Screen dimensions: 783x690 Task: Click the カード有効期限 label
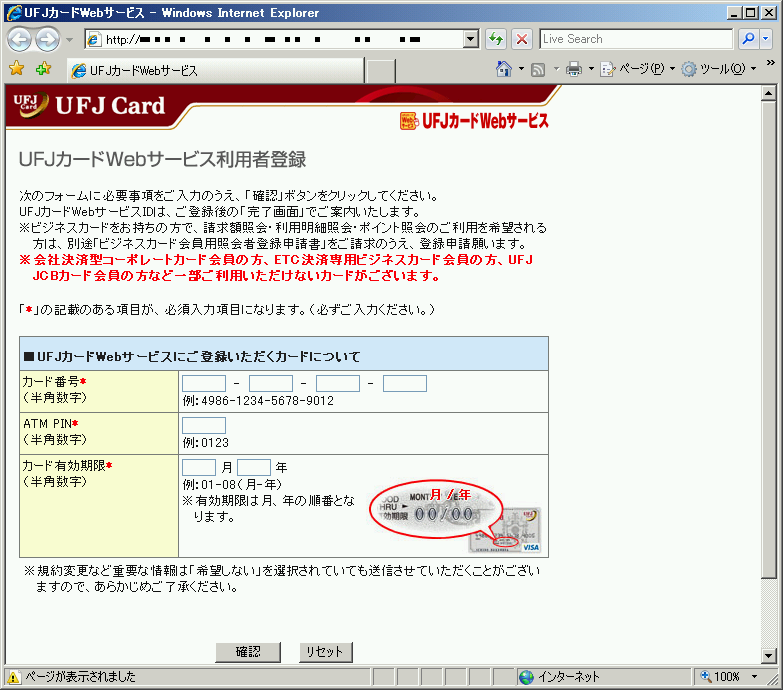tap(64, 466)
